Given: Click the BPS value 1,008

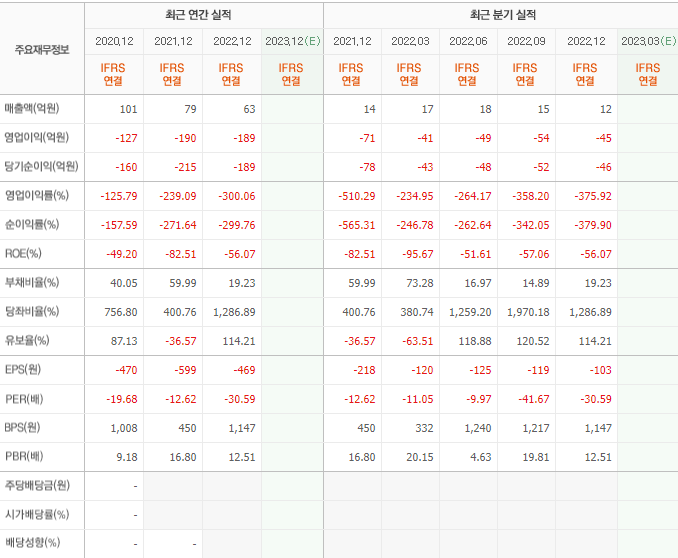Looking at the screenshot, I should [x=124, y=428].
